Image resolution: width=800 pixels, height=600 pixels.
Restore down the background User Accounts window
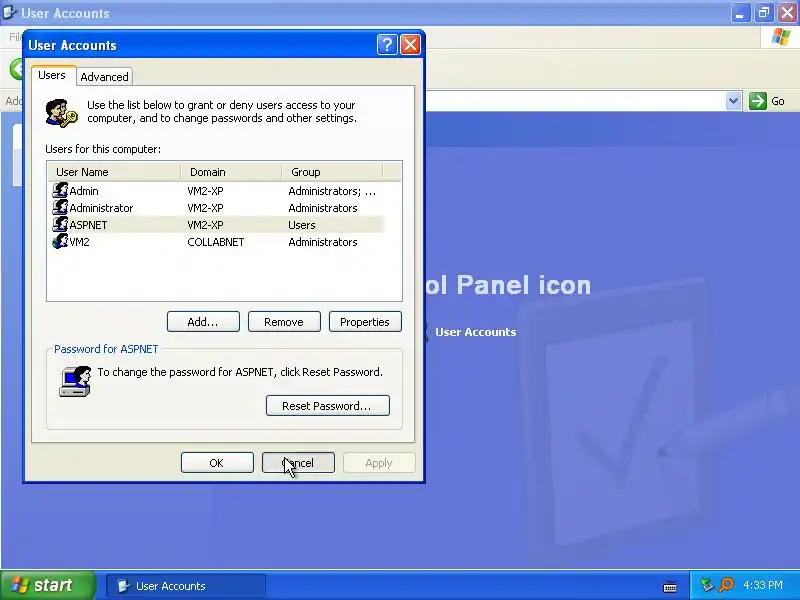click(764, 13)
